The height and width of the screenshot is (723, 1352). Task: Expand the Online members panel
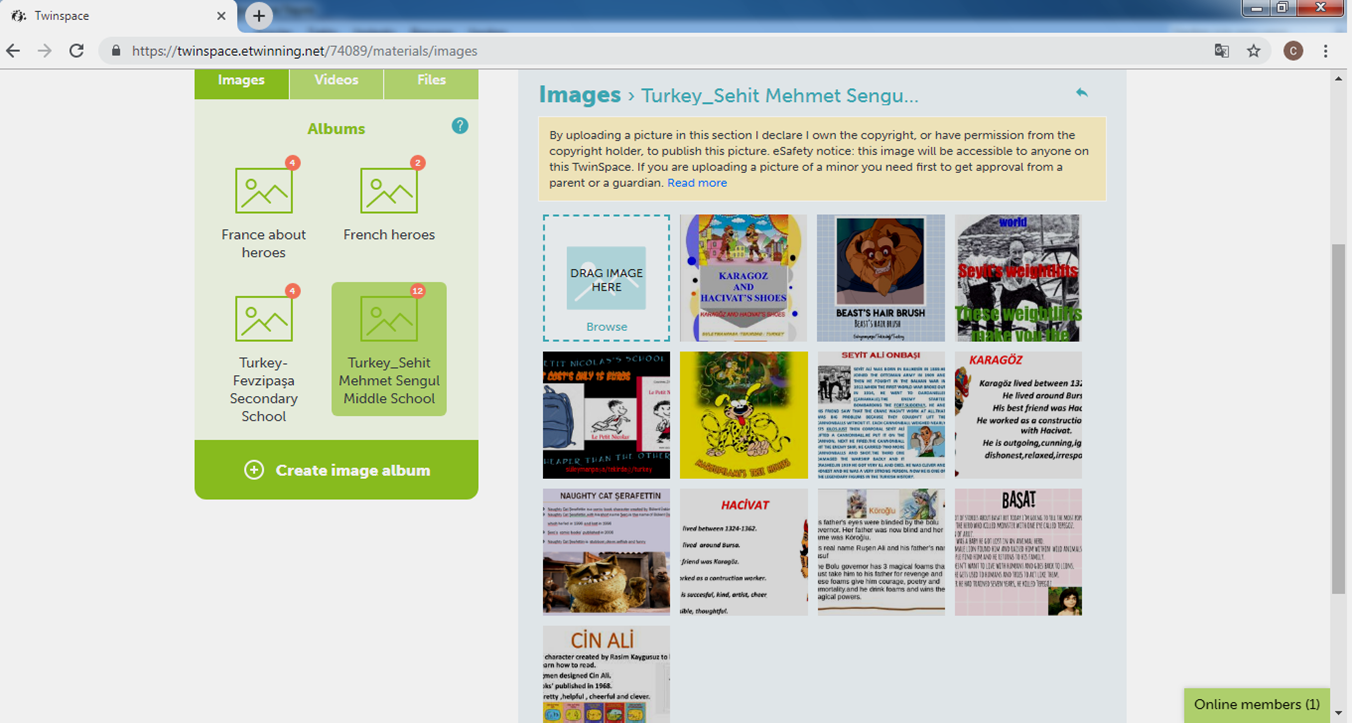[x=1256, y=705]
